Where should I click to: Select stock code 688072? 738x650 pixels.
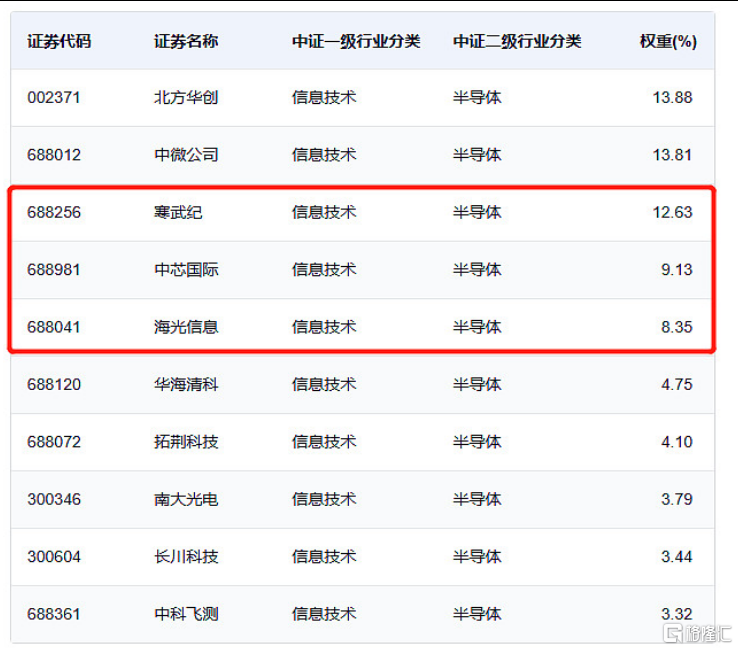click(x=54, y=442)
